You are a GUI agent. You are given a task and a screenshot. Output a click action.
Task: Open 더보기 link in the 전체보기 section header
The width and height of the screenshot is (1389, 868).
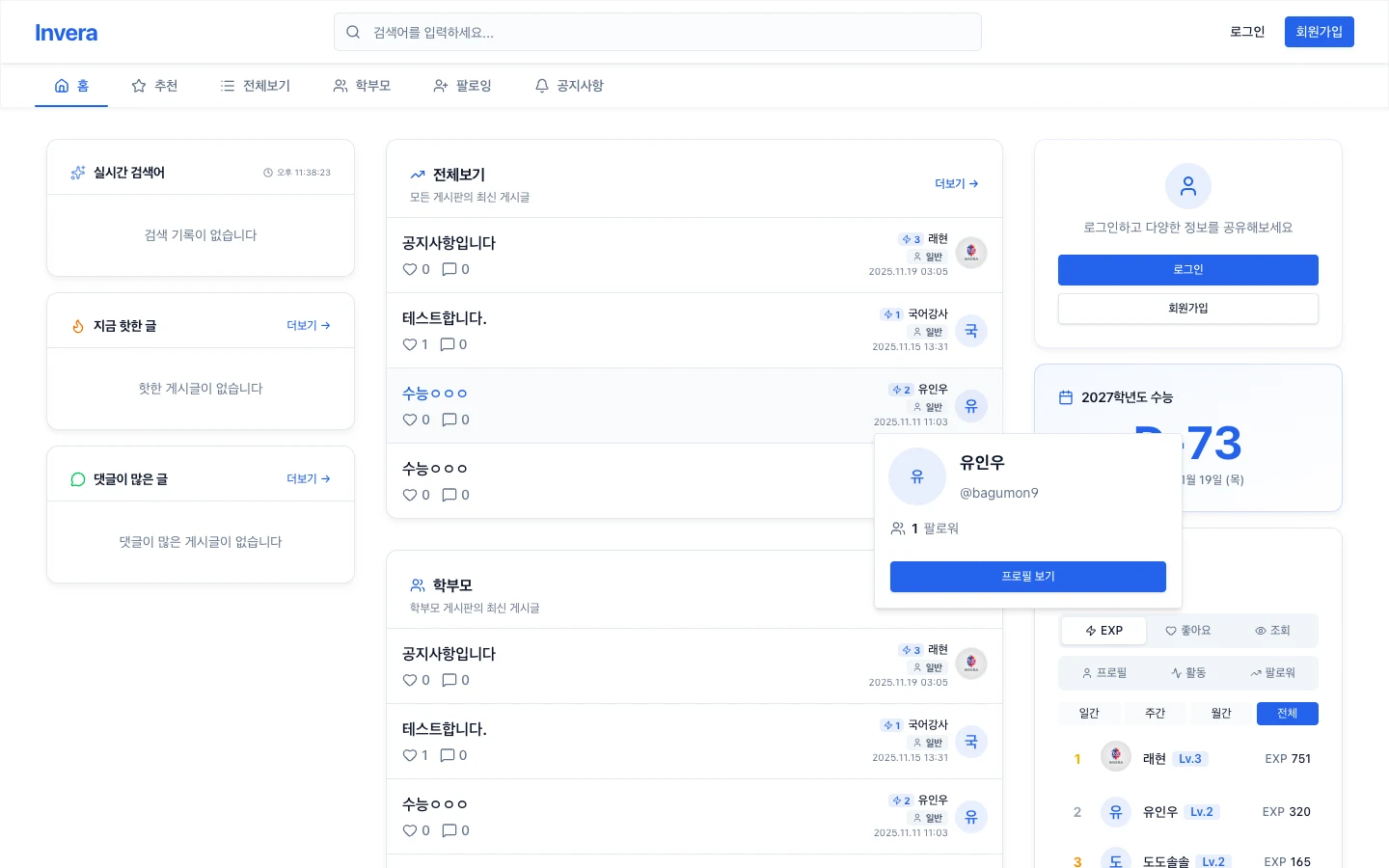[957, 184]
